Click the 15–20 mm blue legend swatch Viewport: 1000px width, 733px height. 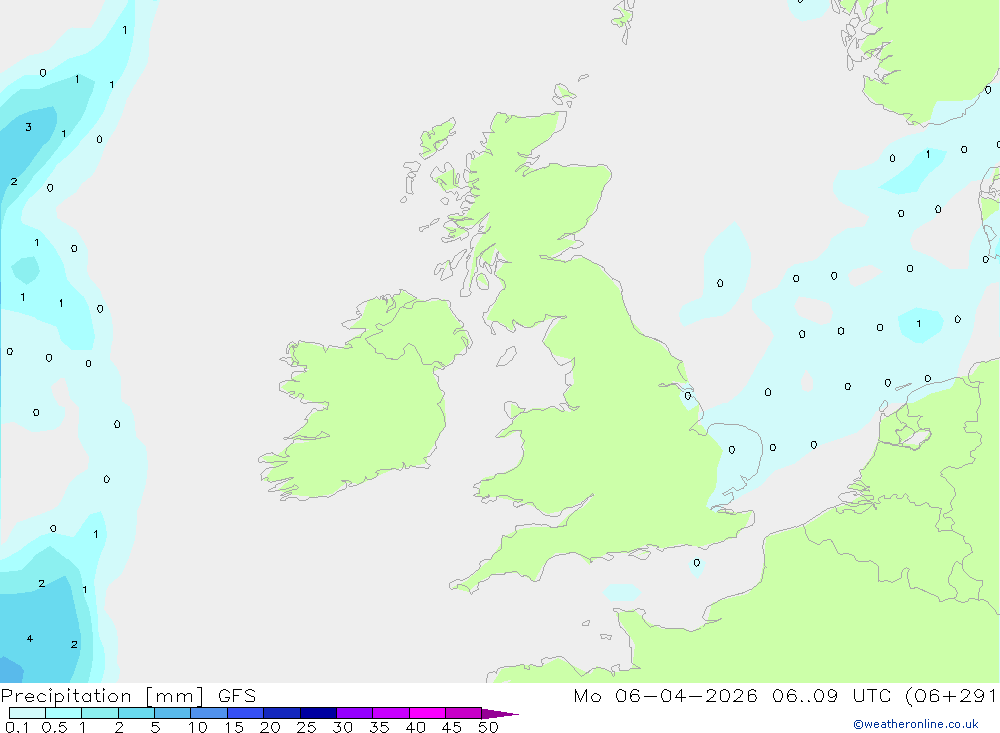246,713
